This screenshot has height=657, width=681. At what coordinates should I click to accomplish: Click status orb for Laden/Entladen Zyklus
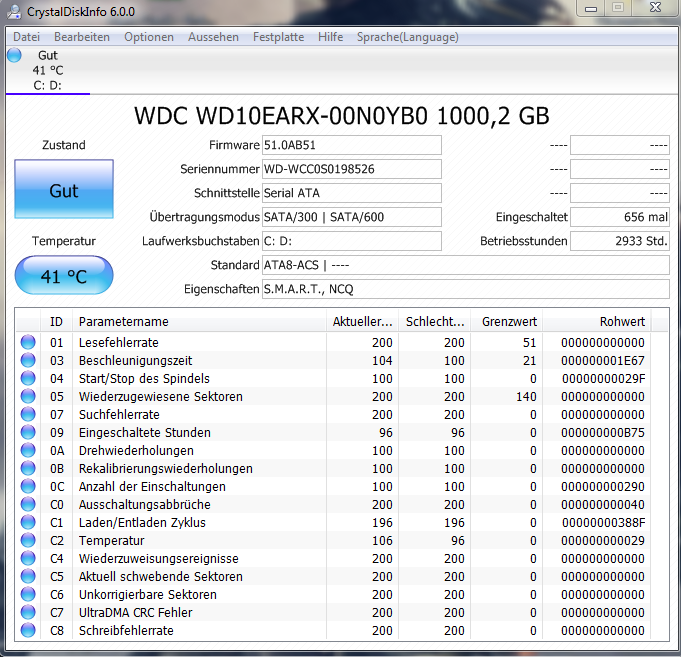tap(28, 522)
